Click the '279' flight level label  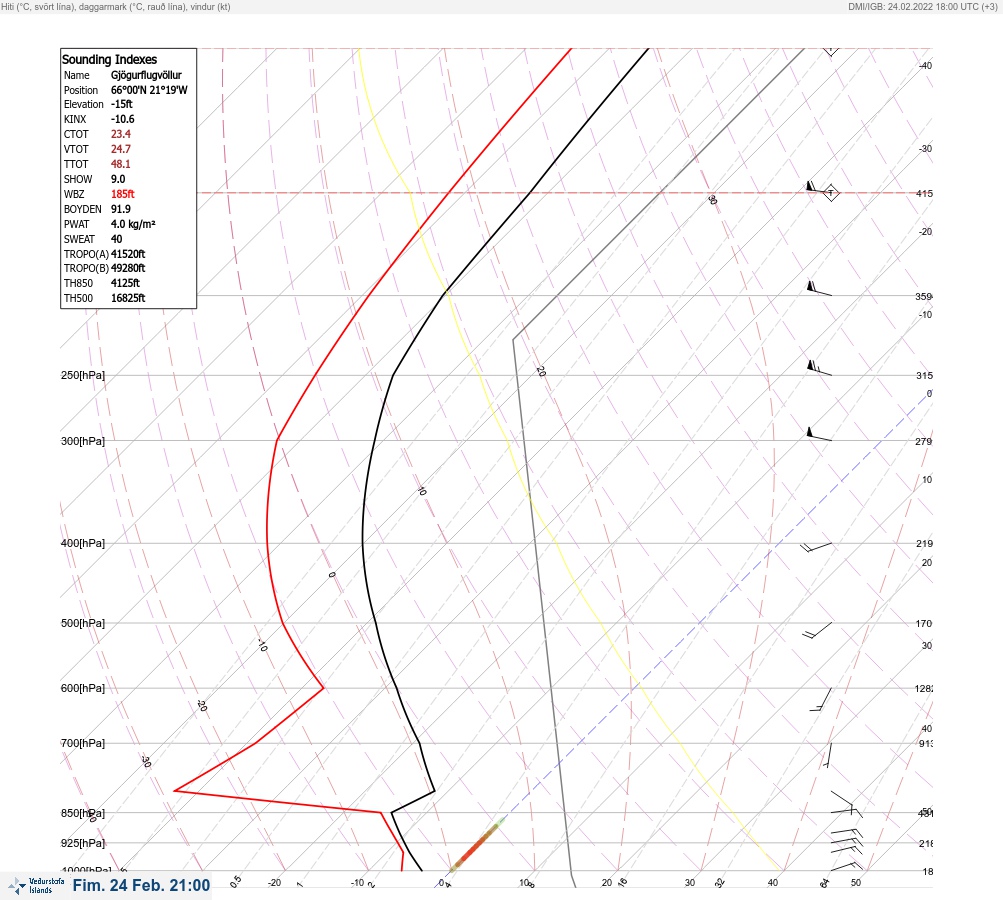tap(924, 441)
